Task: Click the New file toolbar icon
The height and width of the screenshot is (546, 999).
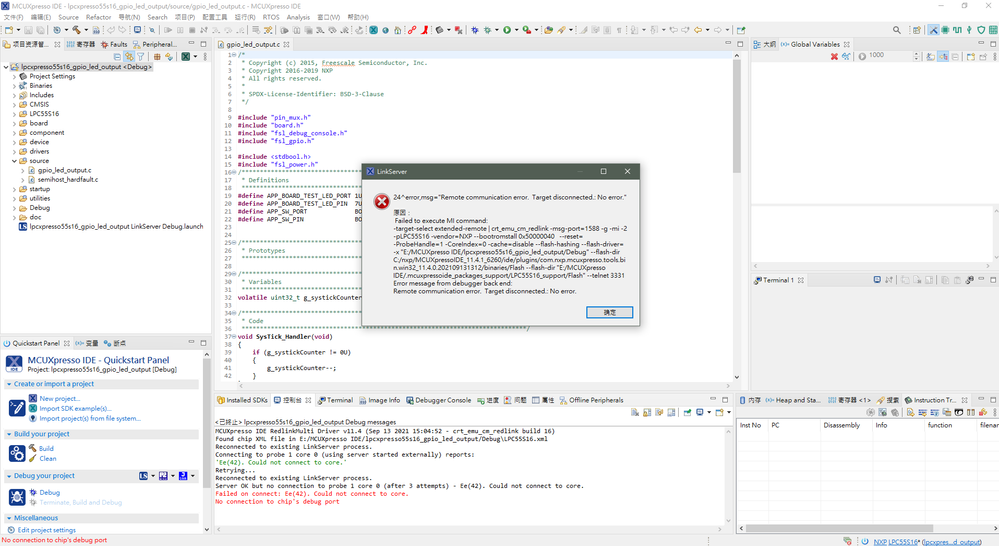Action: point(8,30)
